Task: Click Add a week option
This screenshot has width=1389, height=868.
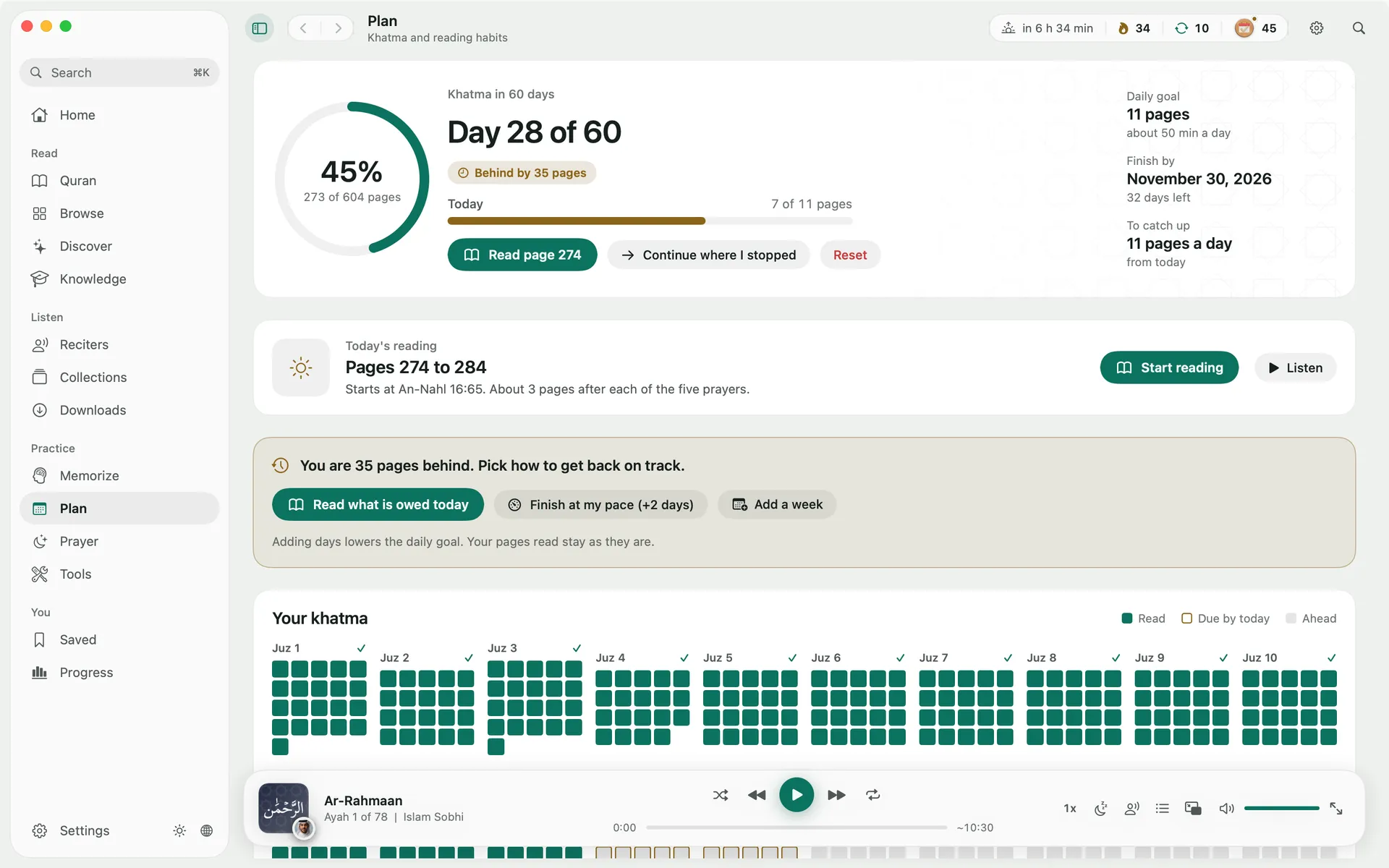Action: click(777, 505)
